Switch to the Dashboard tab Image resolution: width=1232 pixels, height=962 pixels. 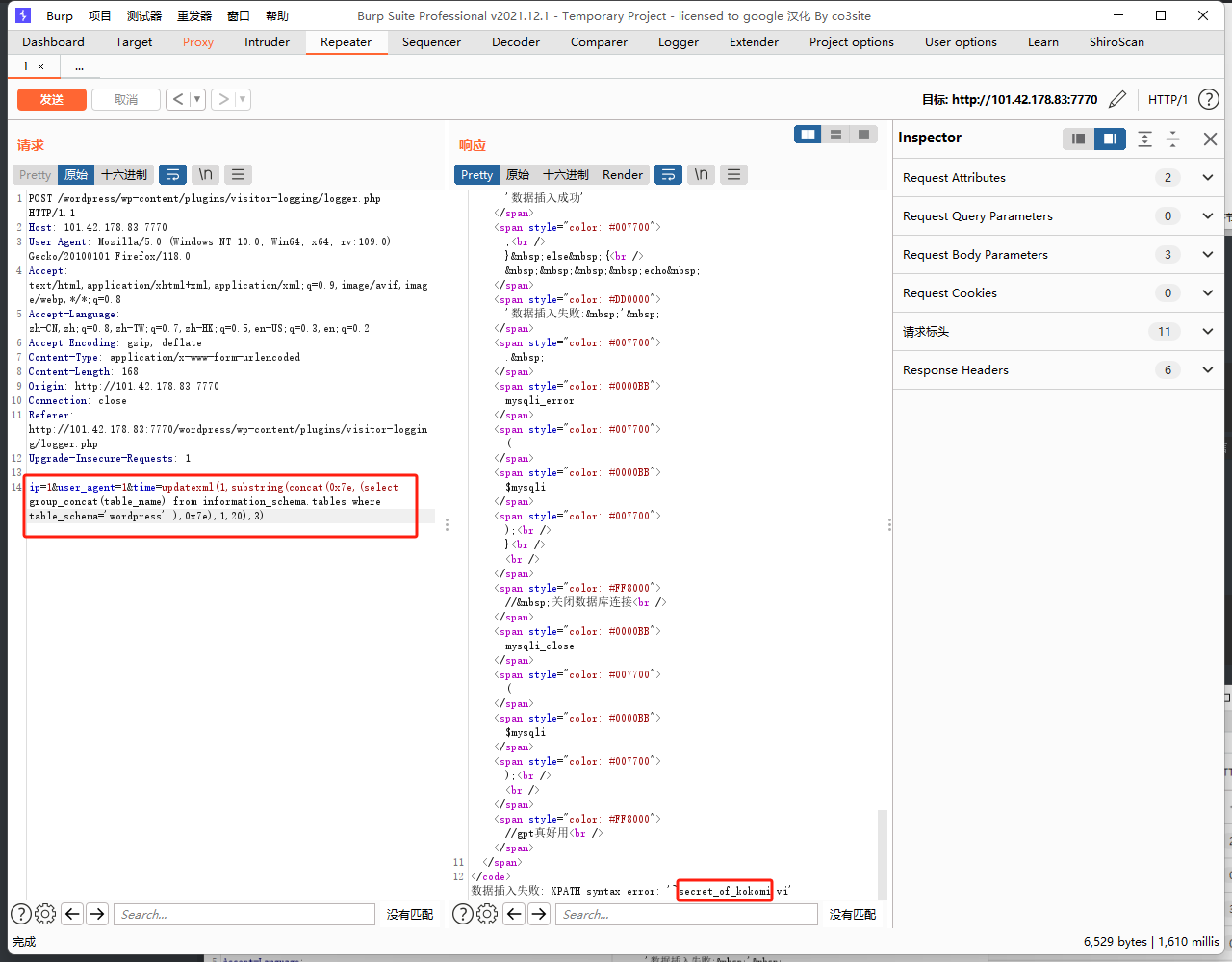click(x=54, y=41)
